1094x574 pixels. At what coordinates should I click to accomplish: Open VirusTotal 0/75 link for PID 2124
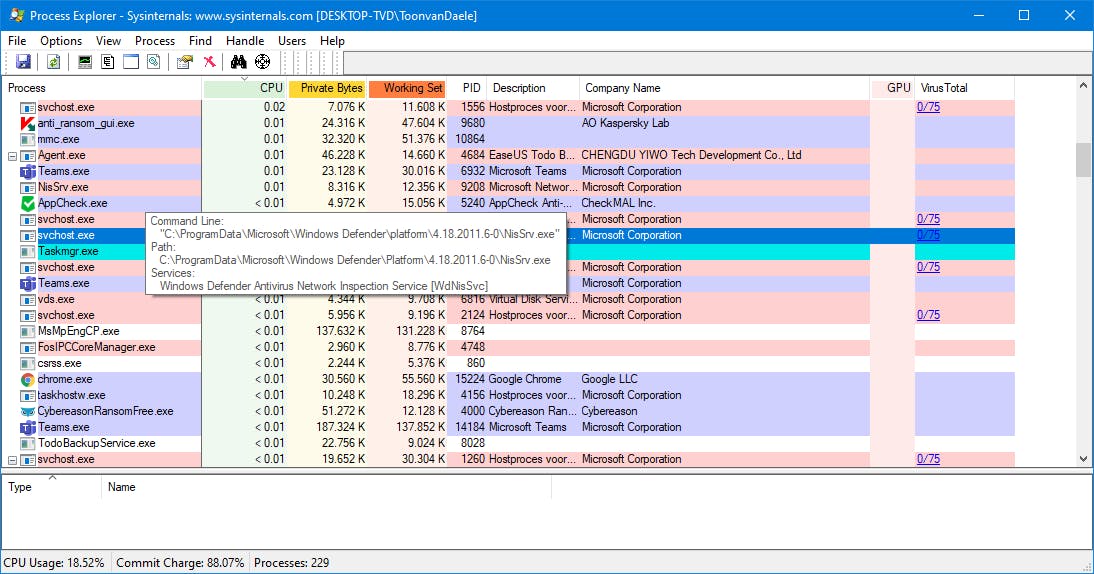pyautogui.click(x=928, y=315)
